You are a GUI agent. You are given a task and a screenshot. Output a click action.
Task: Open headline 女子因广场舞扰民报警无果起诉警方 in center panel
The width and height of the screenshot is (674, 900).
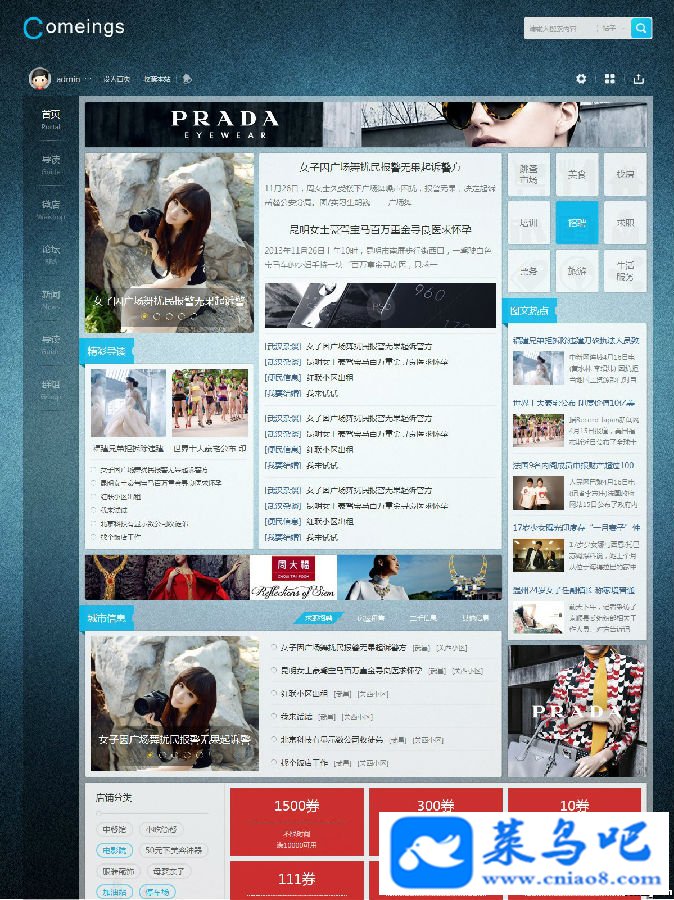point(380,167)
